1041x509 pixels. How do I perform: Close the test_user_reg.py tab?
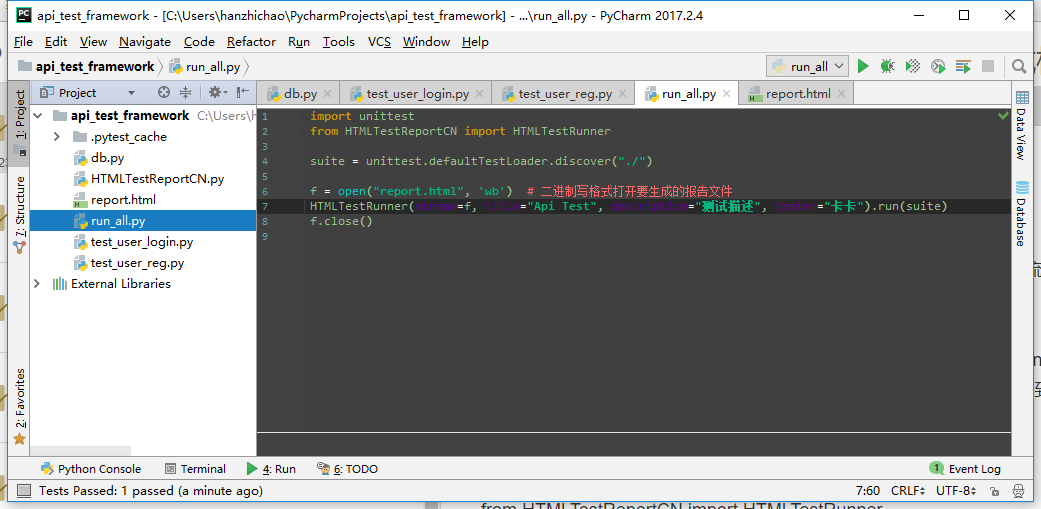pyautogui.click(x=623, y=94)
